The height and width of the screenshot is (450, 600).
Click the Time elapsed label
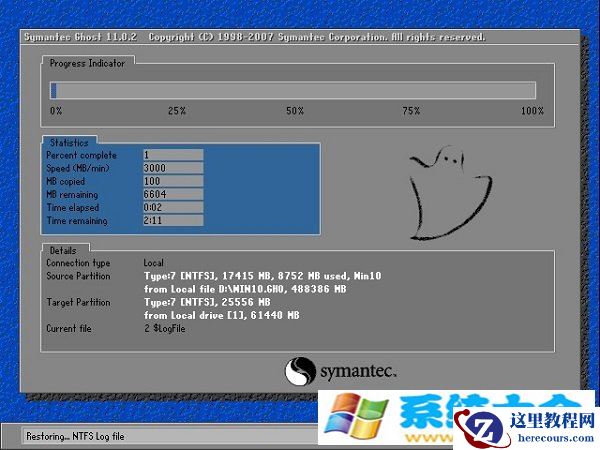(x=73, y=207)
